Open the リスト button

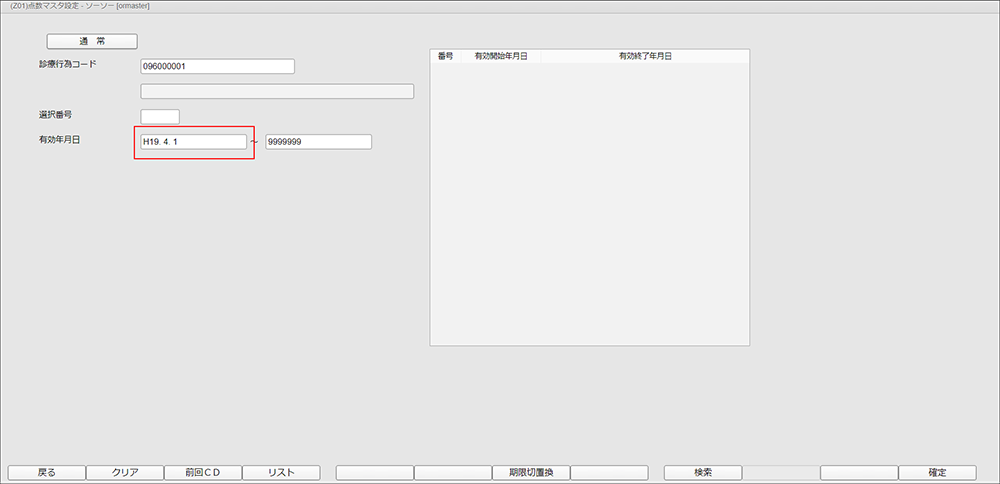coord(281,472)
